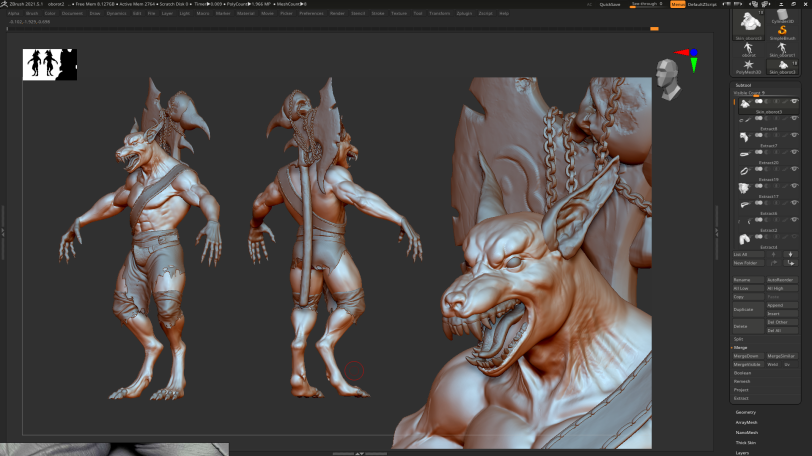The image size is (812, 456).
Task: Expand the Geometry section
Action: 746,412
